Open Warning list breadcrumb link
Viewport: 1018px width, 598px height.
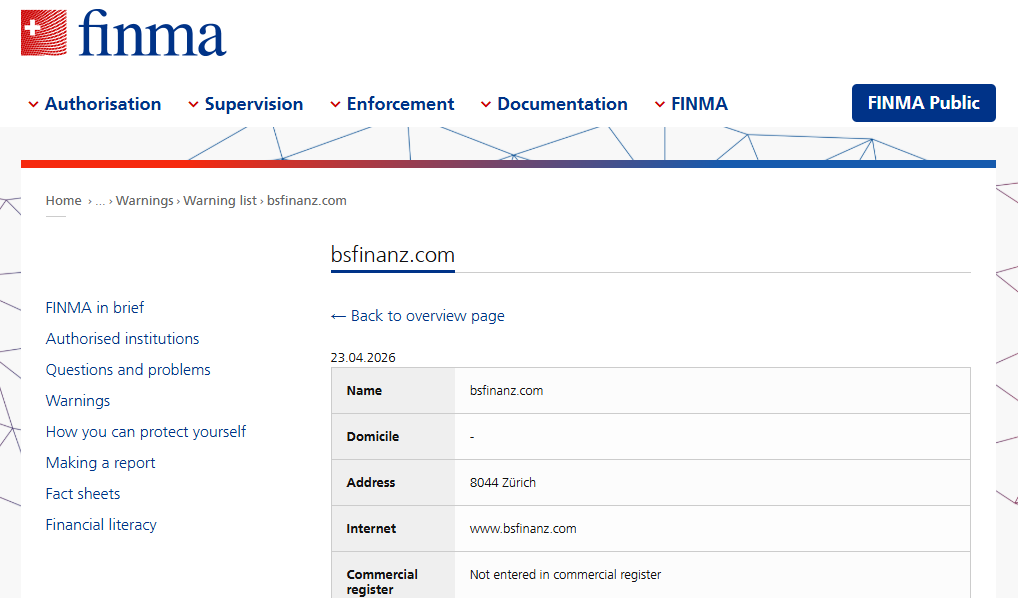[x=220, y=201]
